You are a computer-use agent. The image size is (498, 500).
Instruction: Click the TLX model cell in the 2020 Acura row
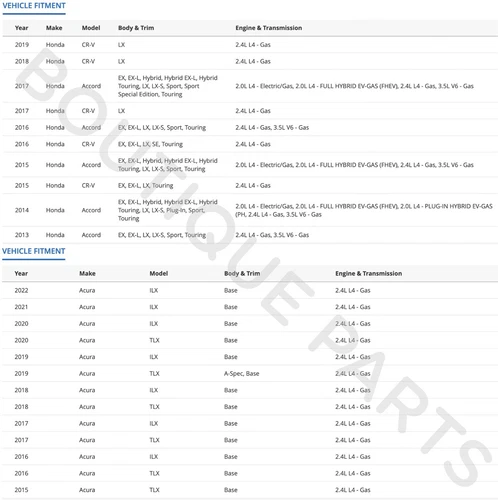154,340
